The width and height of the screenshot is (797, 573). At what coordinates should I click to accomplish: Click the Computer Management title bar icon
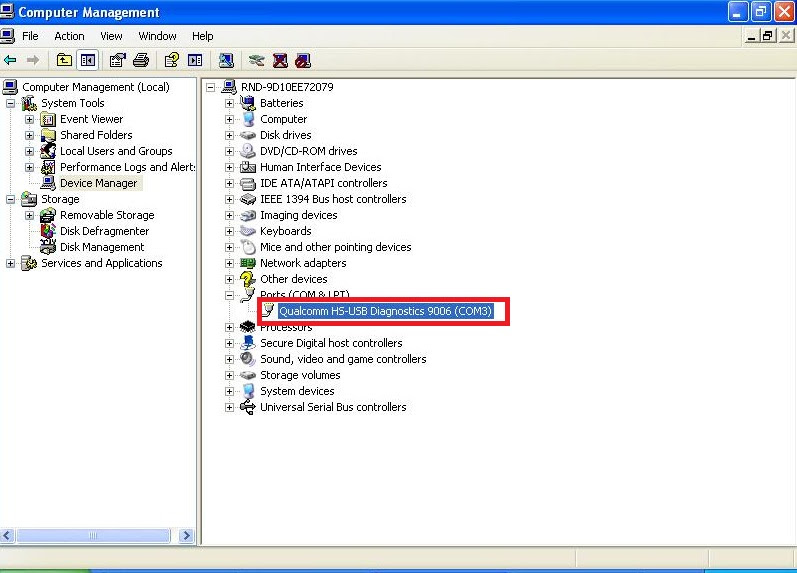7,11
